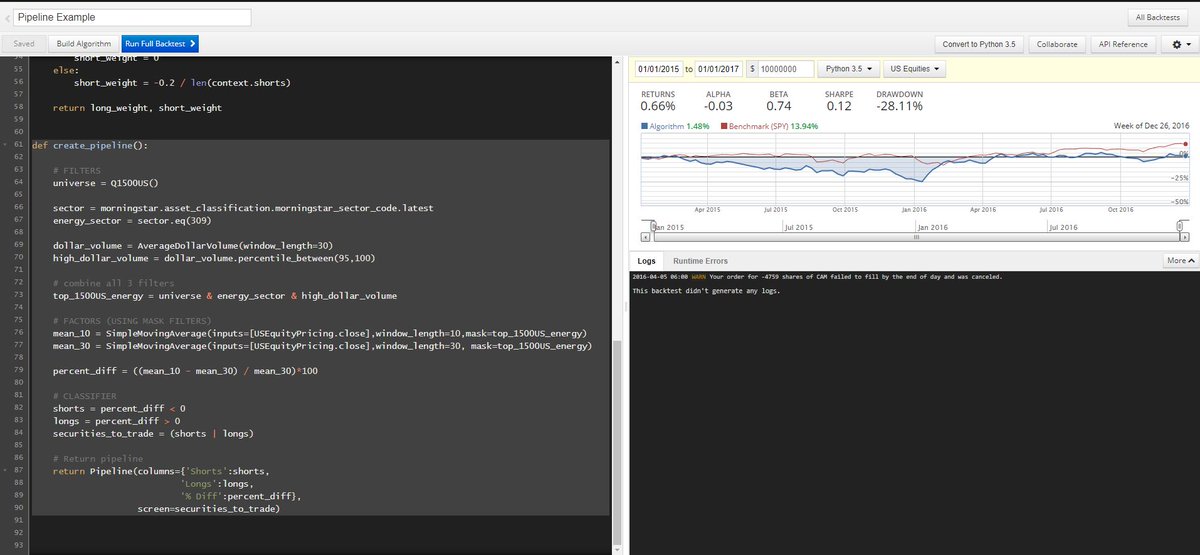Click the 'universe = Q1500US()' code line
The image size is (1200, 555).
coord(106,183)
